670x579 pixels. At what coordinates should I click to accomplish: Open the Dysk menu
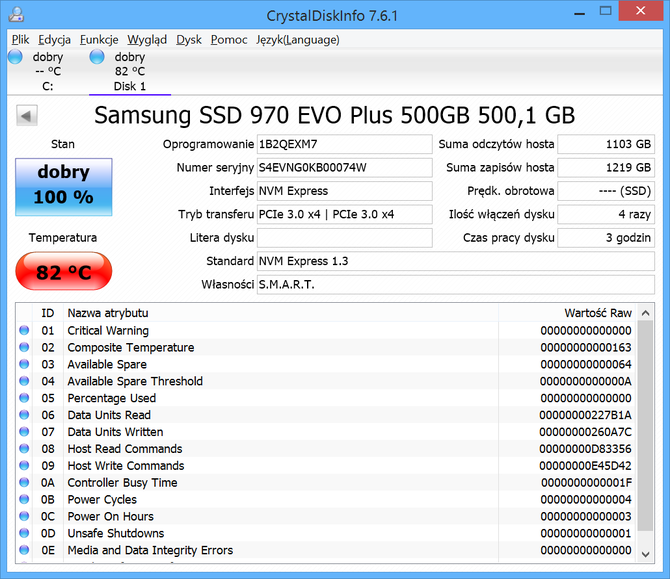(189, 40)
